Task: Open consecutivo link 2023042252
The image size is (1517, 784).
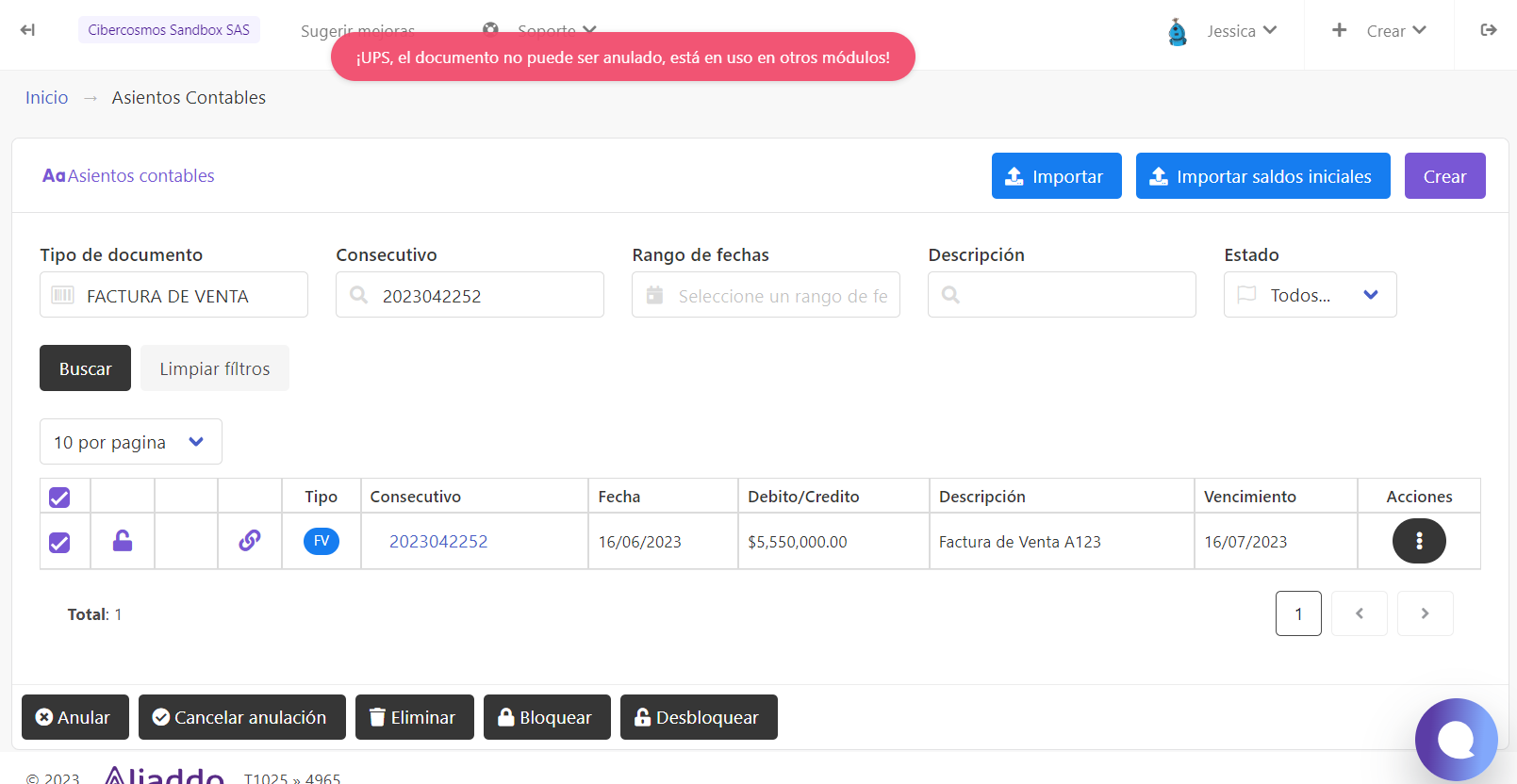Action: 438,542
